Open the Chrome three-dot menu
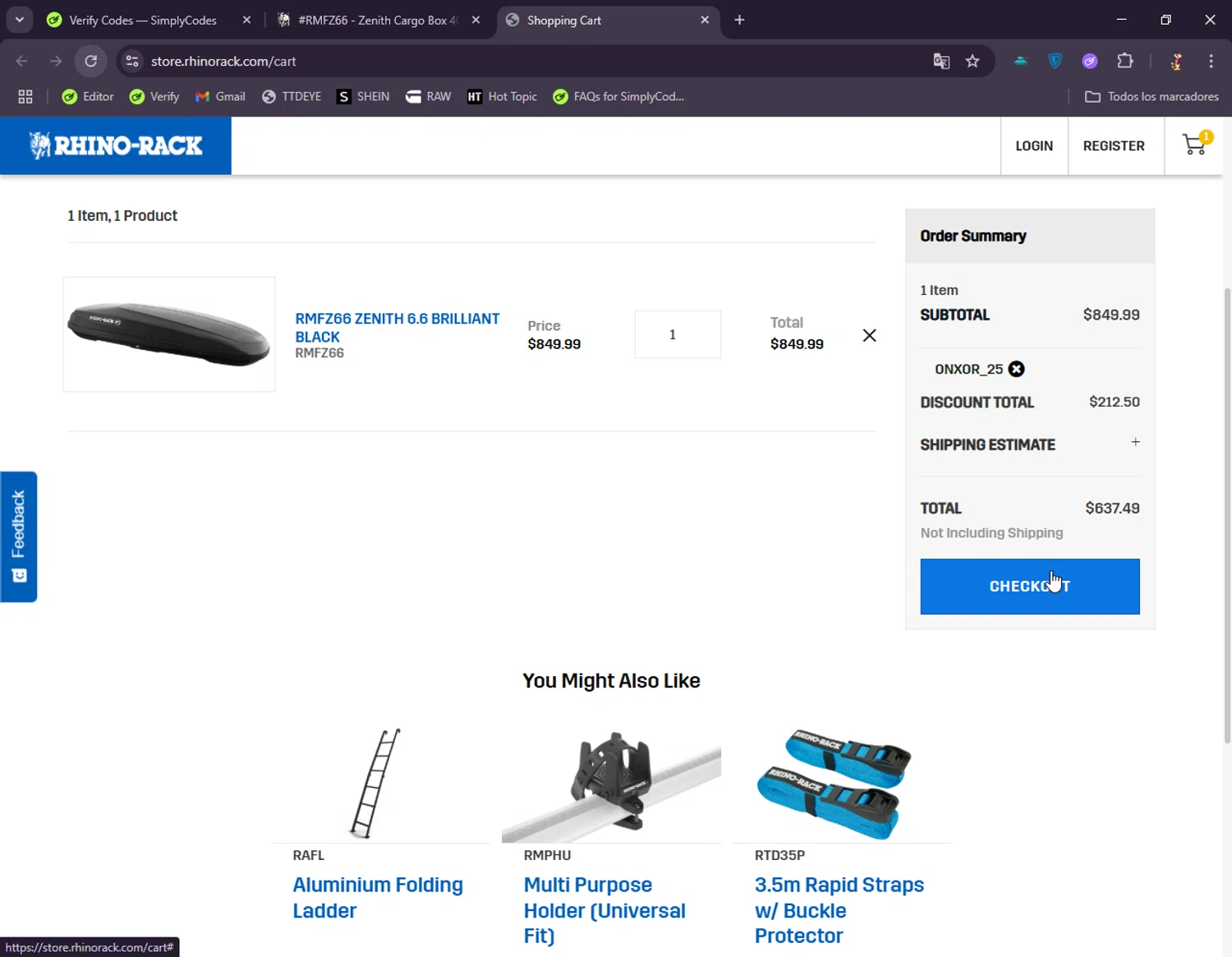The width and height of the screenshot is (1232, 957). coord(1211,61)
